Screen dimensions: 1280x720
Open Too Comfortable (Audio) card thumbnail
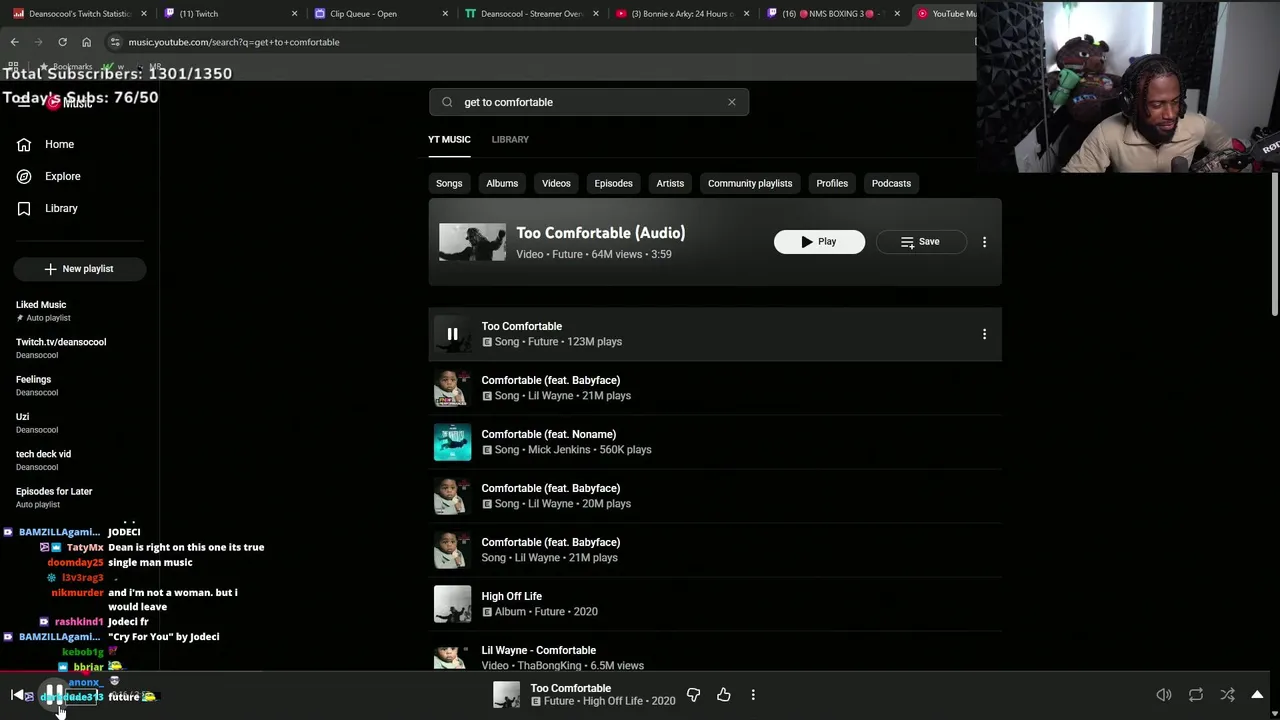coord(472,242)
